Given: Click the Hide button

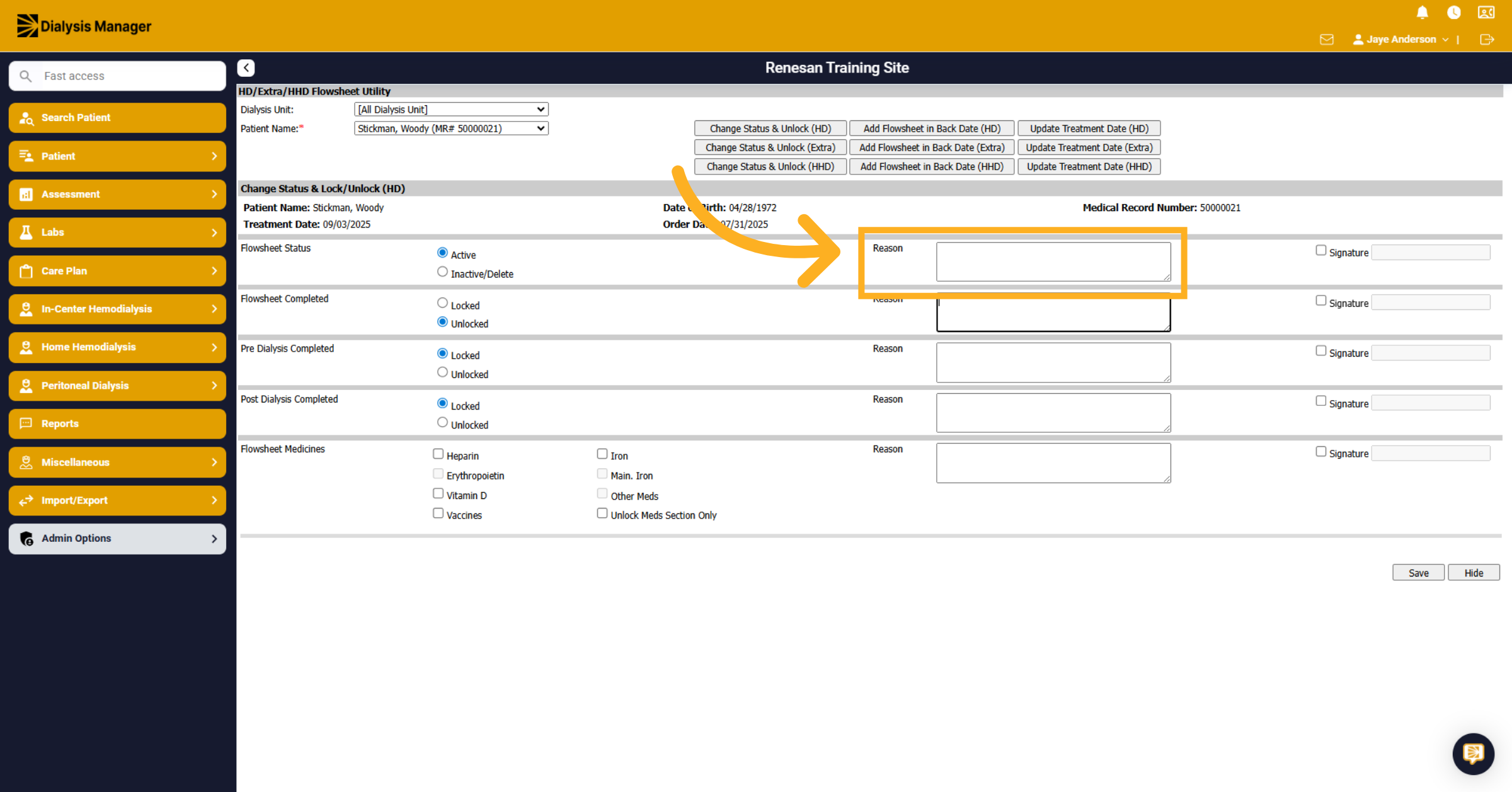Looking at the screenshot, I should [1474, 573].
